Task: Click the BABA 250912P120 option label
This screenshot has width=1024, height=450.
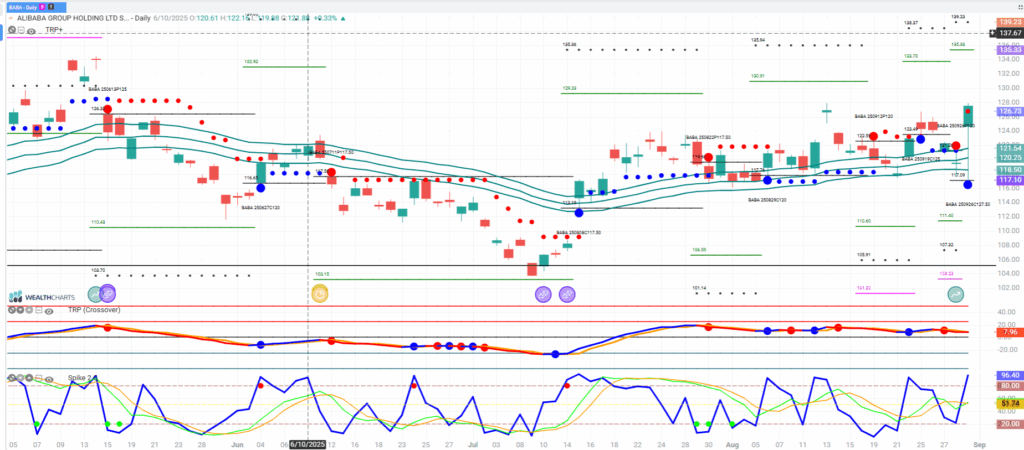Action: point(874,116)
